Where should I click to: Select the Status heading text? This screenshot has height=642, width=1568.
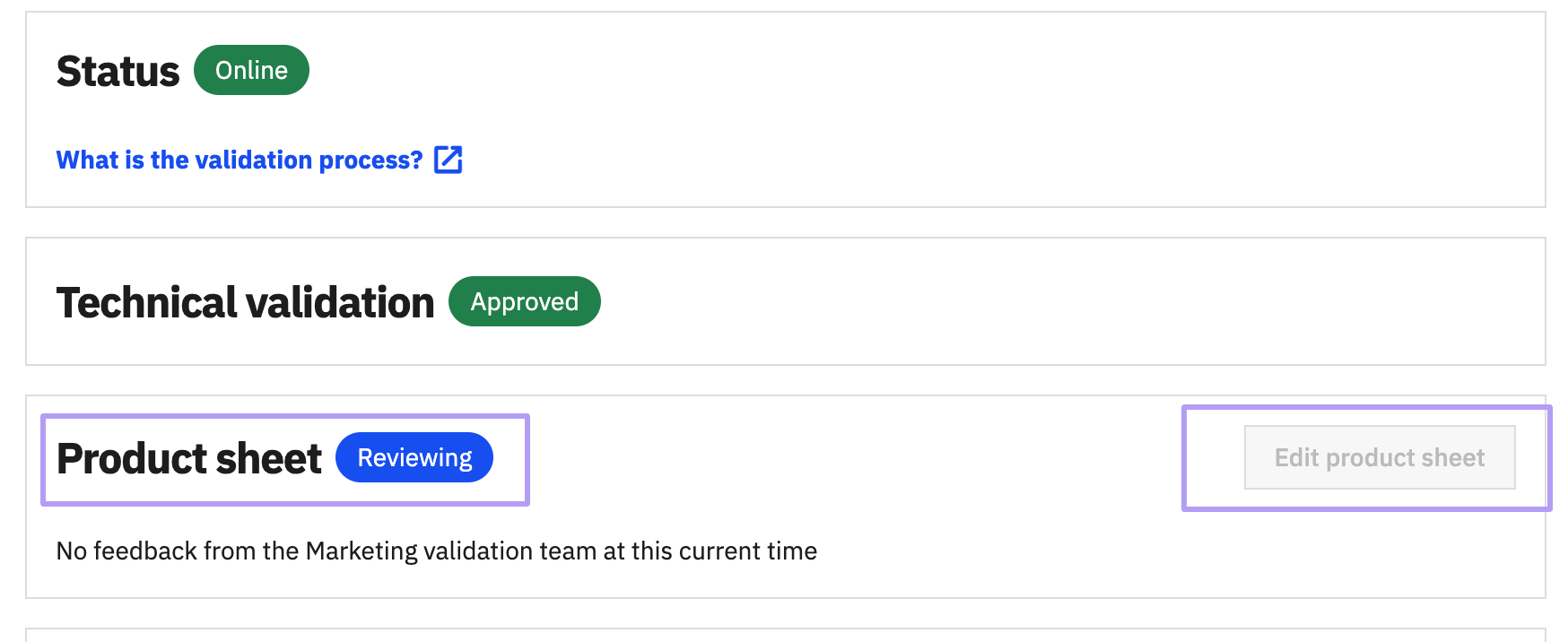(x=118, y=71)
